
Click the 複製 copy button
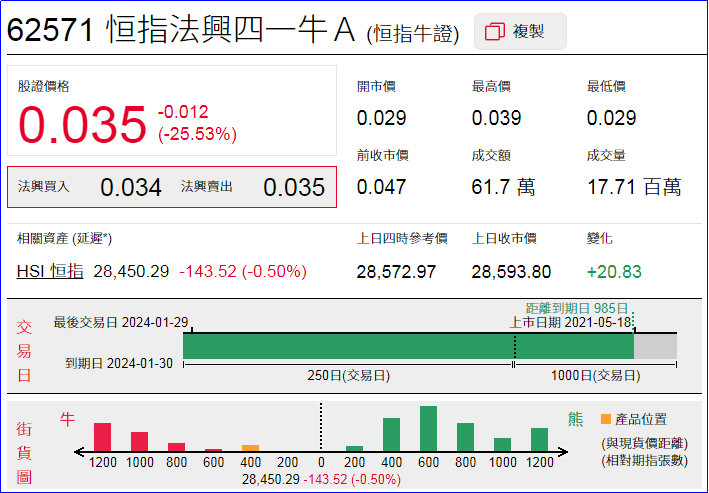520,32
